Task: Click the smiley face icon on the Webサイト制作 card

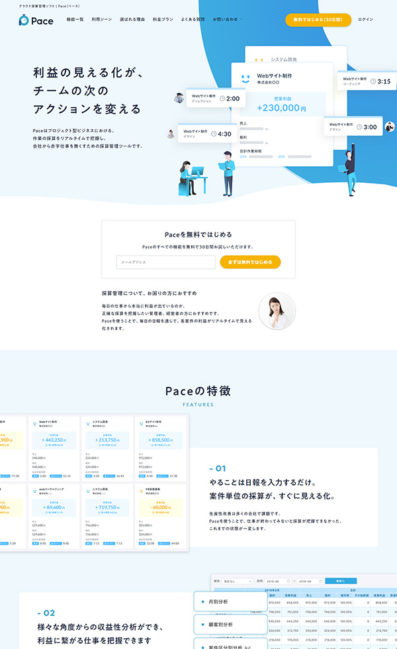Action: click(245, 78)
